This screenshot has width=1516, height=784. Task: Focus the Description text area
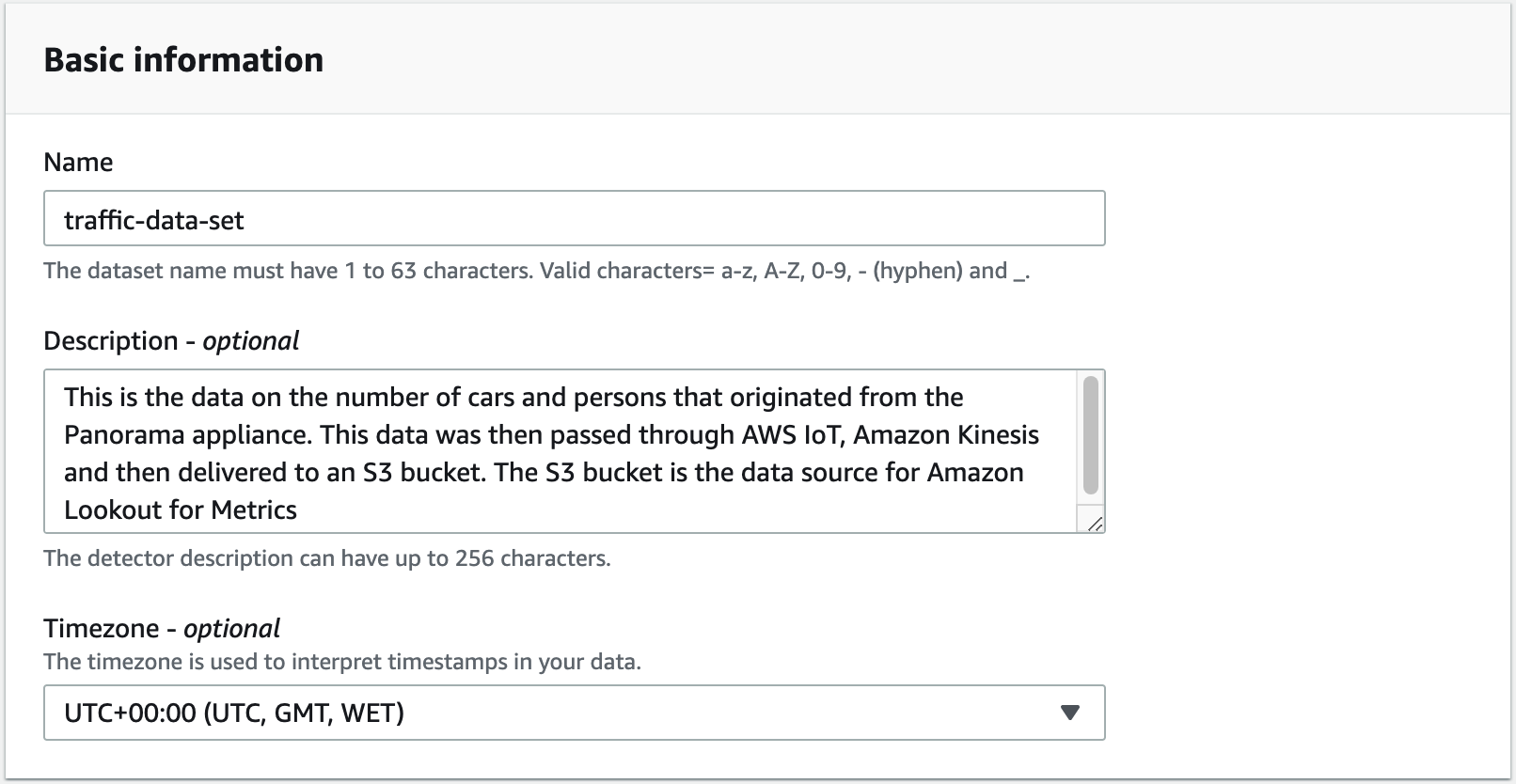click(564, 451)
